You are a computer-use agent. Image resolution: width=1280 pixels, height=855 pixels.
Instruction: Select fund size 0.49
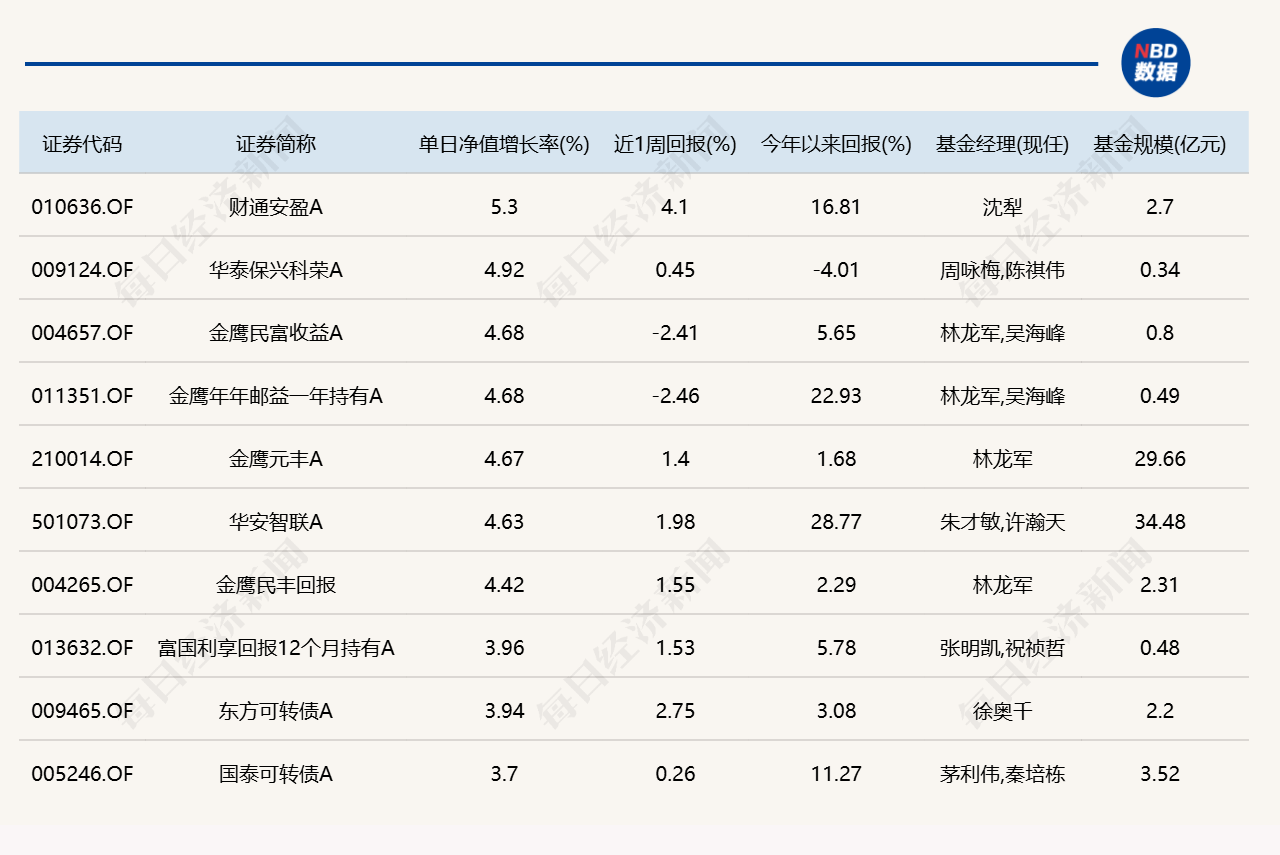(x=1160, y=396)
